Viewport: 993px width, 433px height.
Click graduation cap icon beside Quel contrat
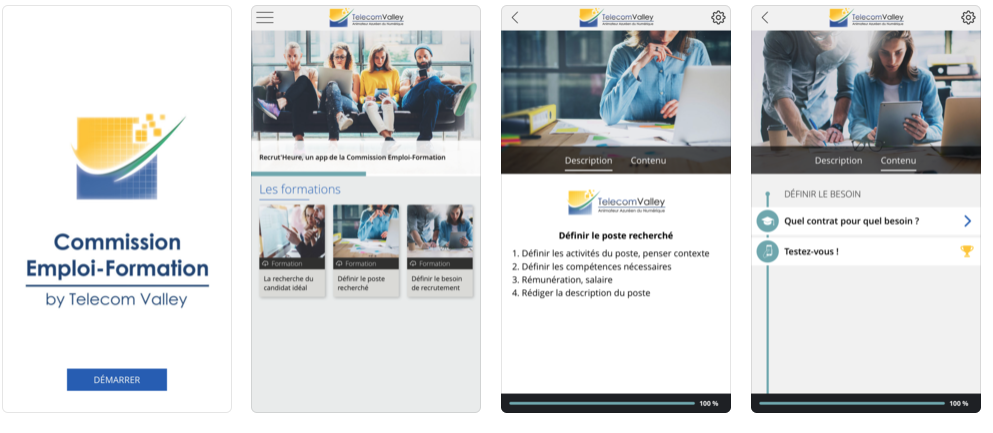[768, 222]
